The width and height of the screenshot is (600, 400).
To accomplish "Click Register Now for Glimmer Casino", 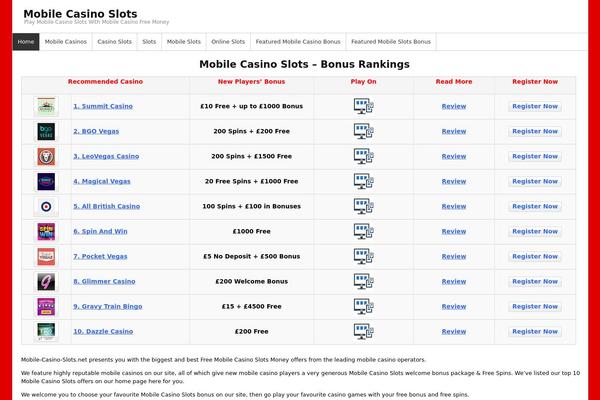I will click(535, 281).
